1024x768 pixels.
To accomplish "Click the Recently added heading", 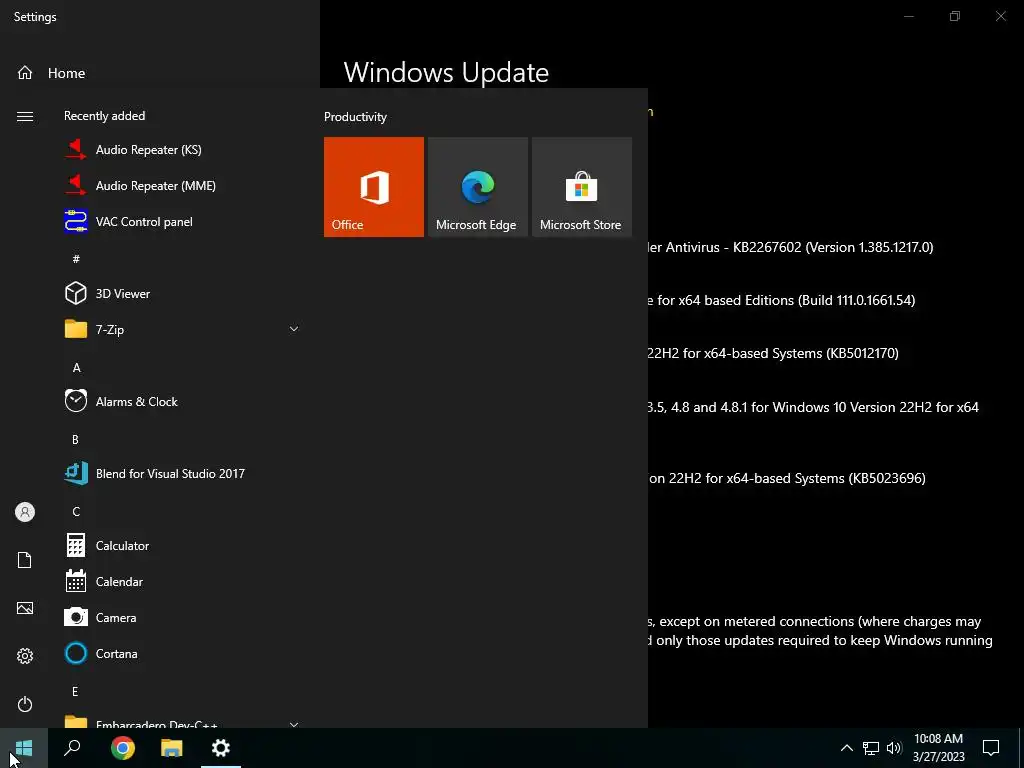I will pyautogui.click(x=104, y=116).
